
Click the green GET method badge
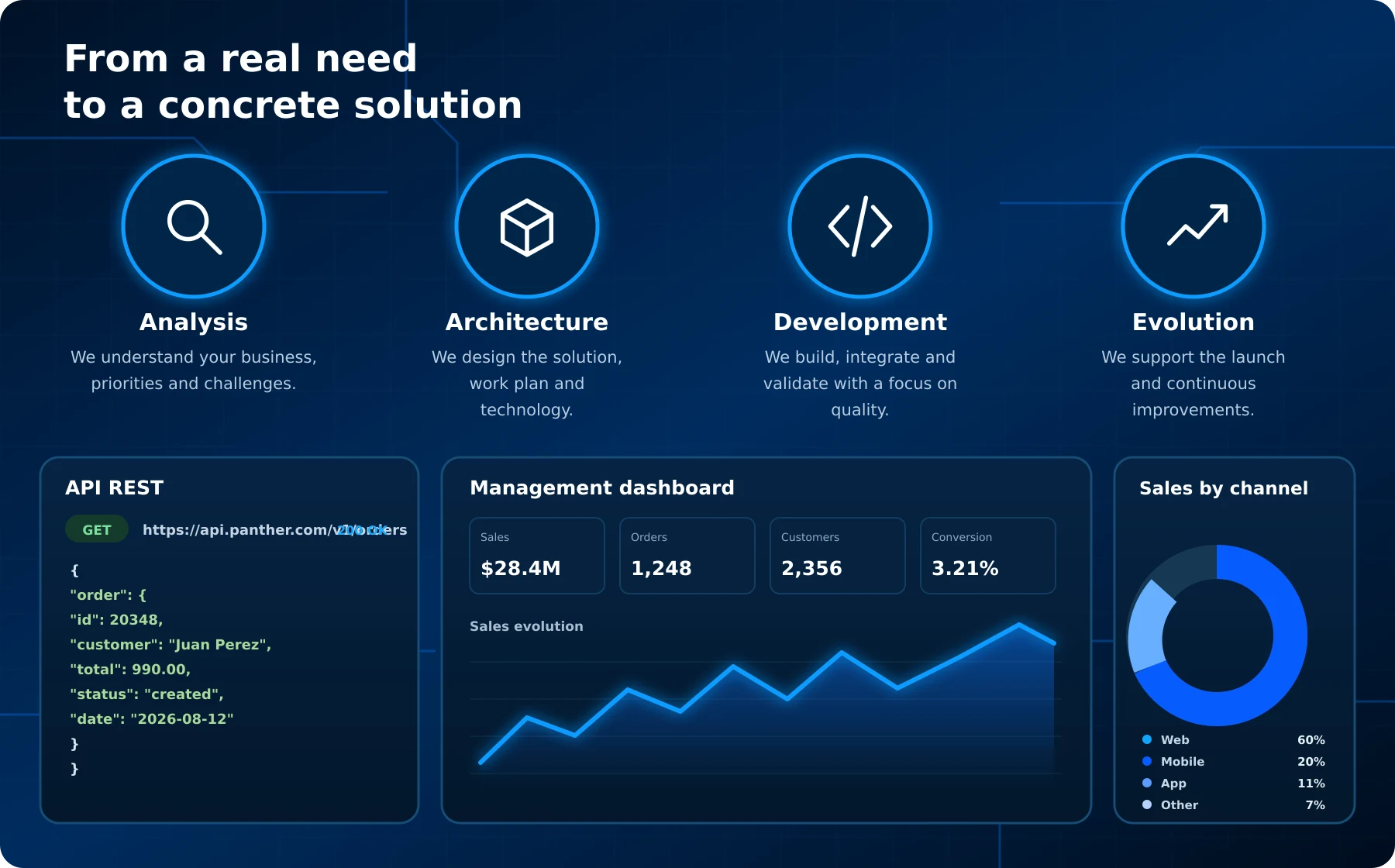coord(97,529)
